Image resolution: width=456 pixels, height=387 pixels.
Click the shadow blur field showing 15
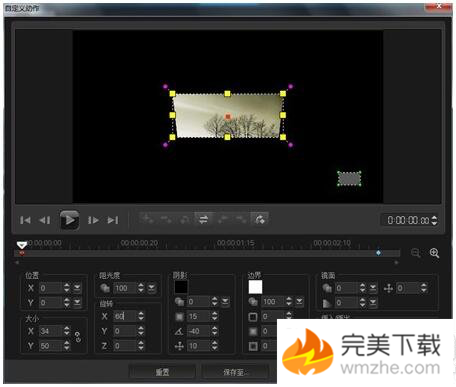tap(199, 316)
